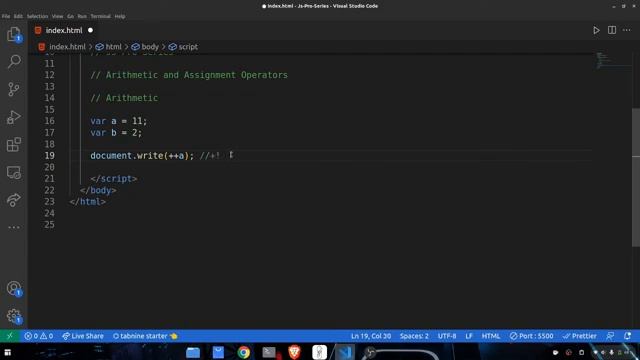Screen dimensions: 640x360
Task: Open the desktop start menu icon
Action: 7,352
